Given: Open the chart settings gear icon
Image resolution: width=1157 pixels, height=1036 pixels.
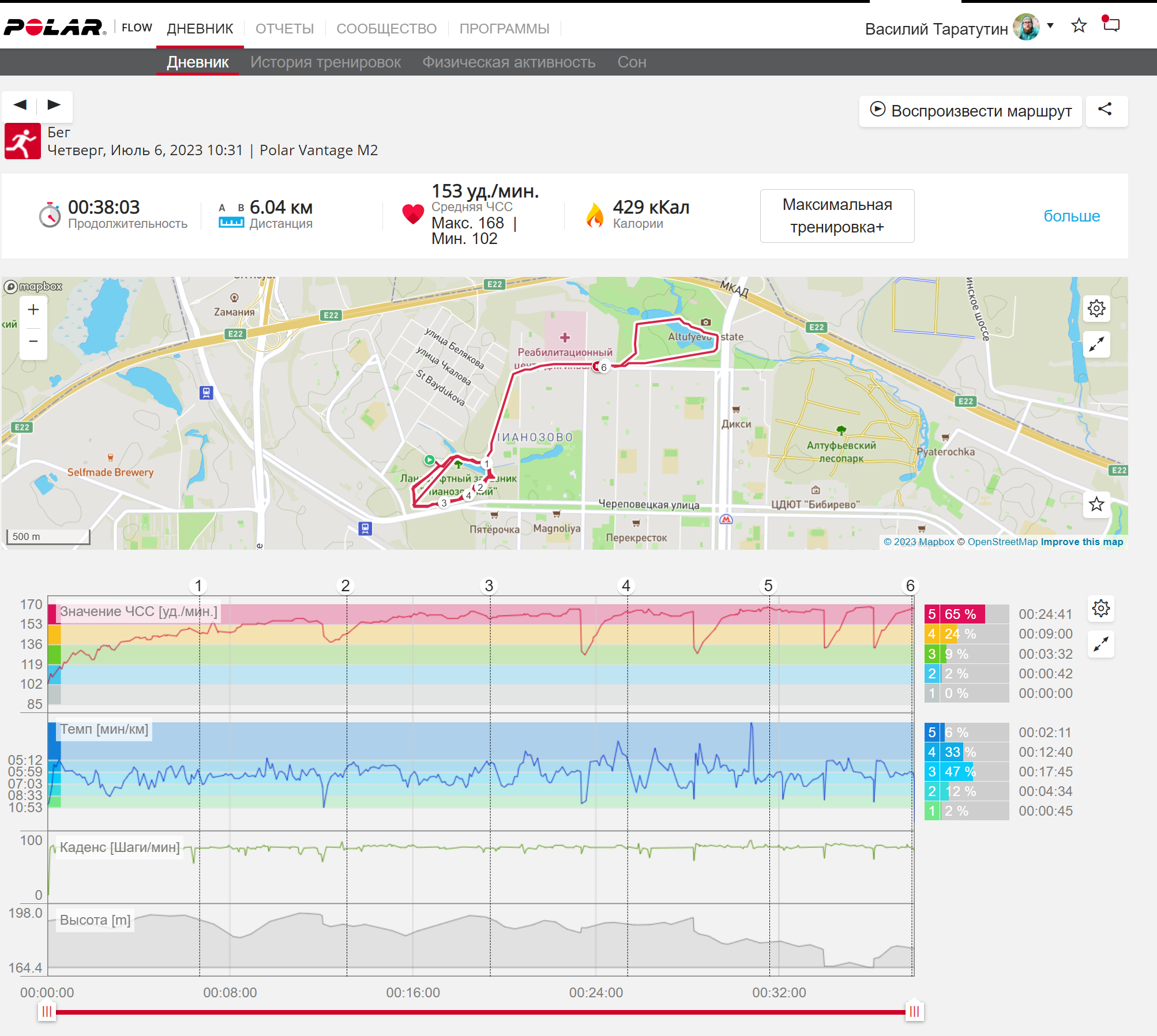Looking at the screenshot, I should pos(1101,609).
